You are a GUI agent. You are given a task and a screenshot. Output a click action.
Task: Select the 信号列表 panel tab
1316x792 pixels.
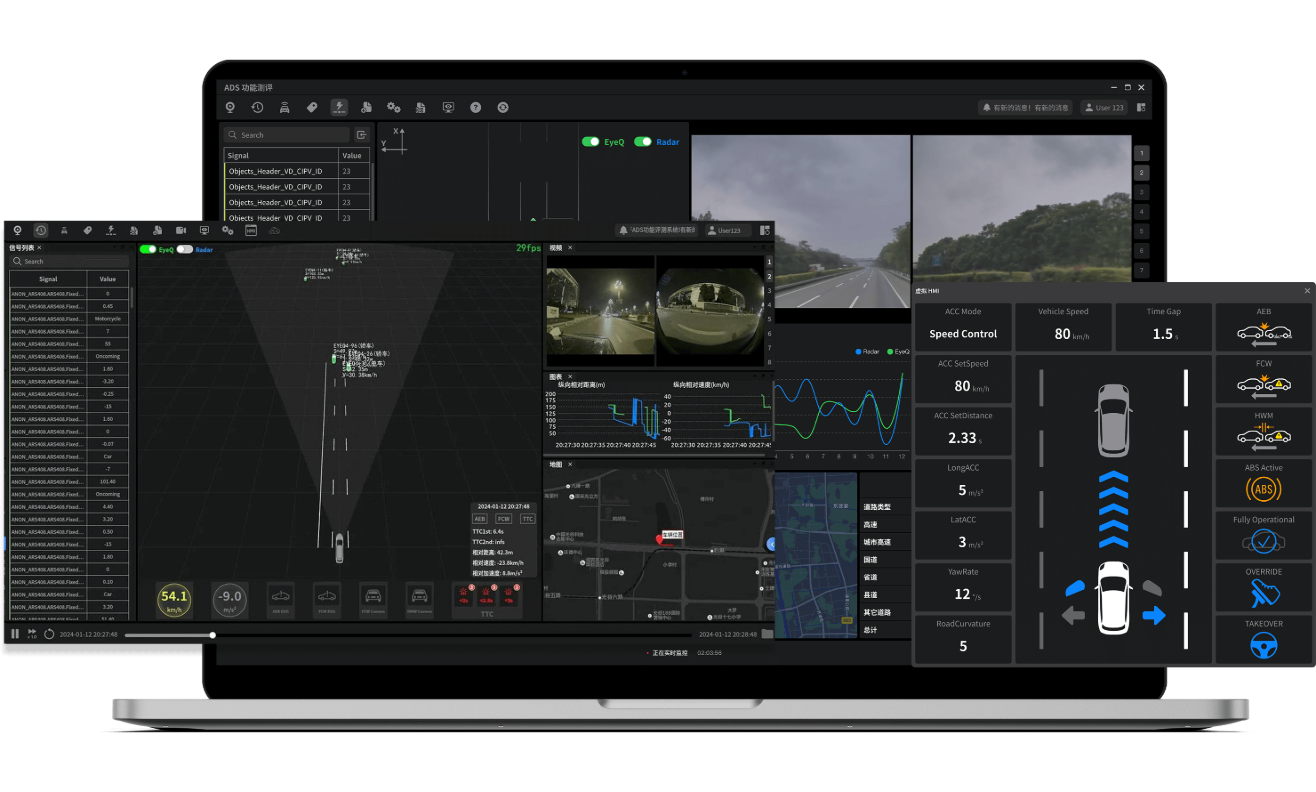point(21,248)
